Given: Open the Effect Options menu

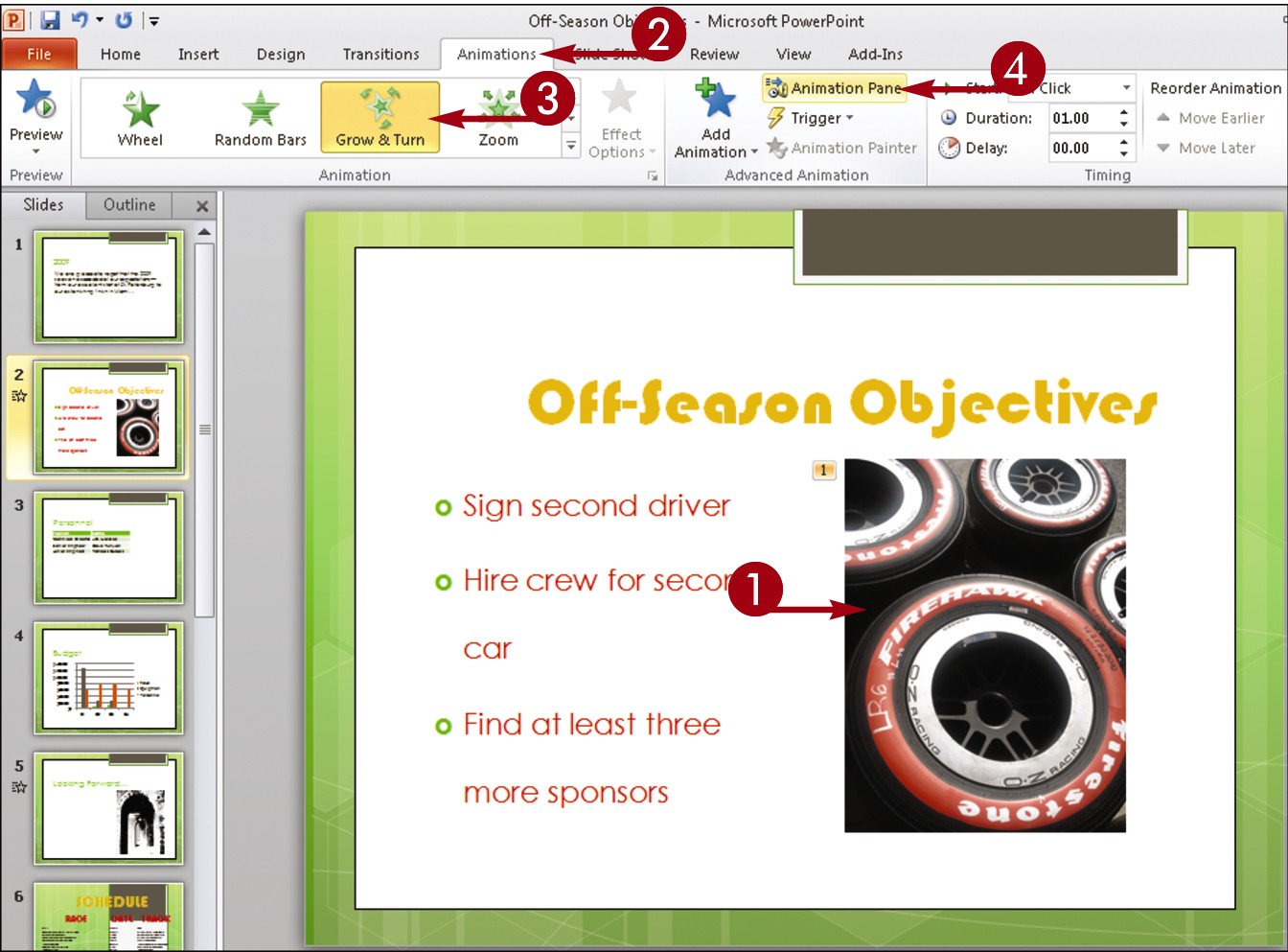Looking at the screenshot, I should pos(621,120).
